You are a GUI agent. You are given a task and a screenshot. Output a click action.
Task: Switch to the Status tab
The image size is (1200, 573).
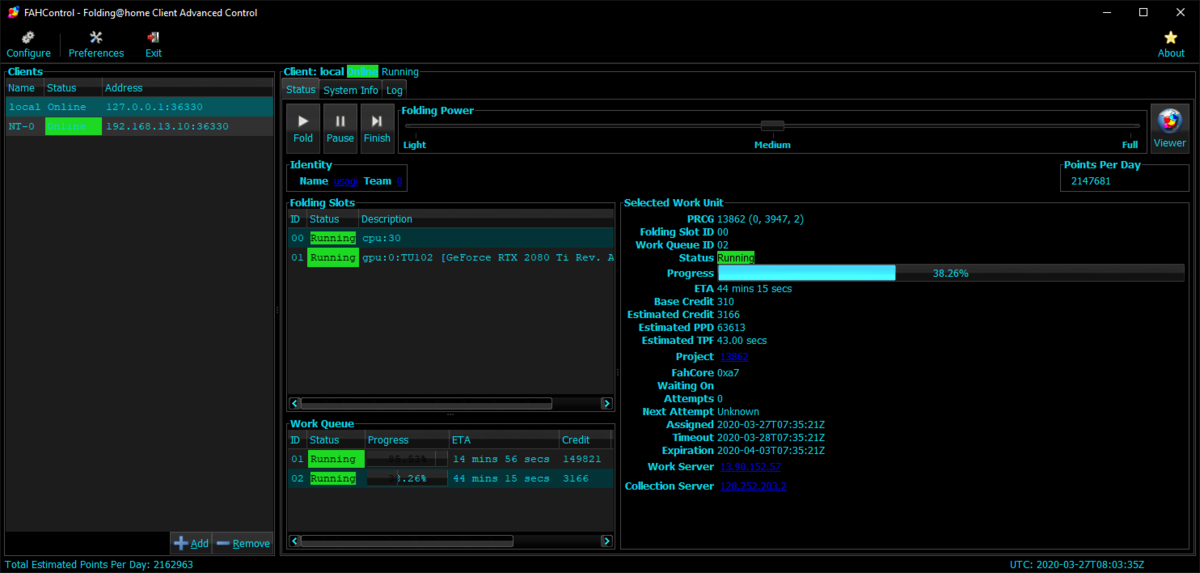coord(300,90)
